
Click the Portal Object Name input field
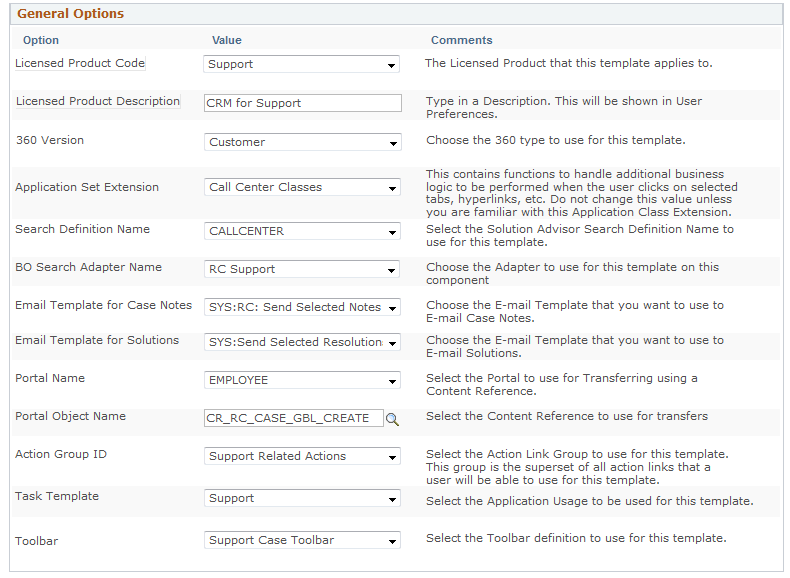coord(294,418)
